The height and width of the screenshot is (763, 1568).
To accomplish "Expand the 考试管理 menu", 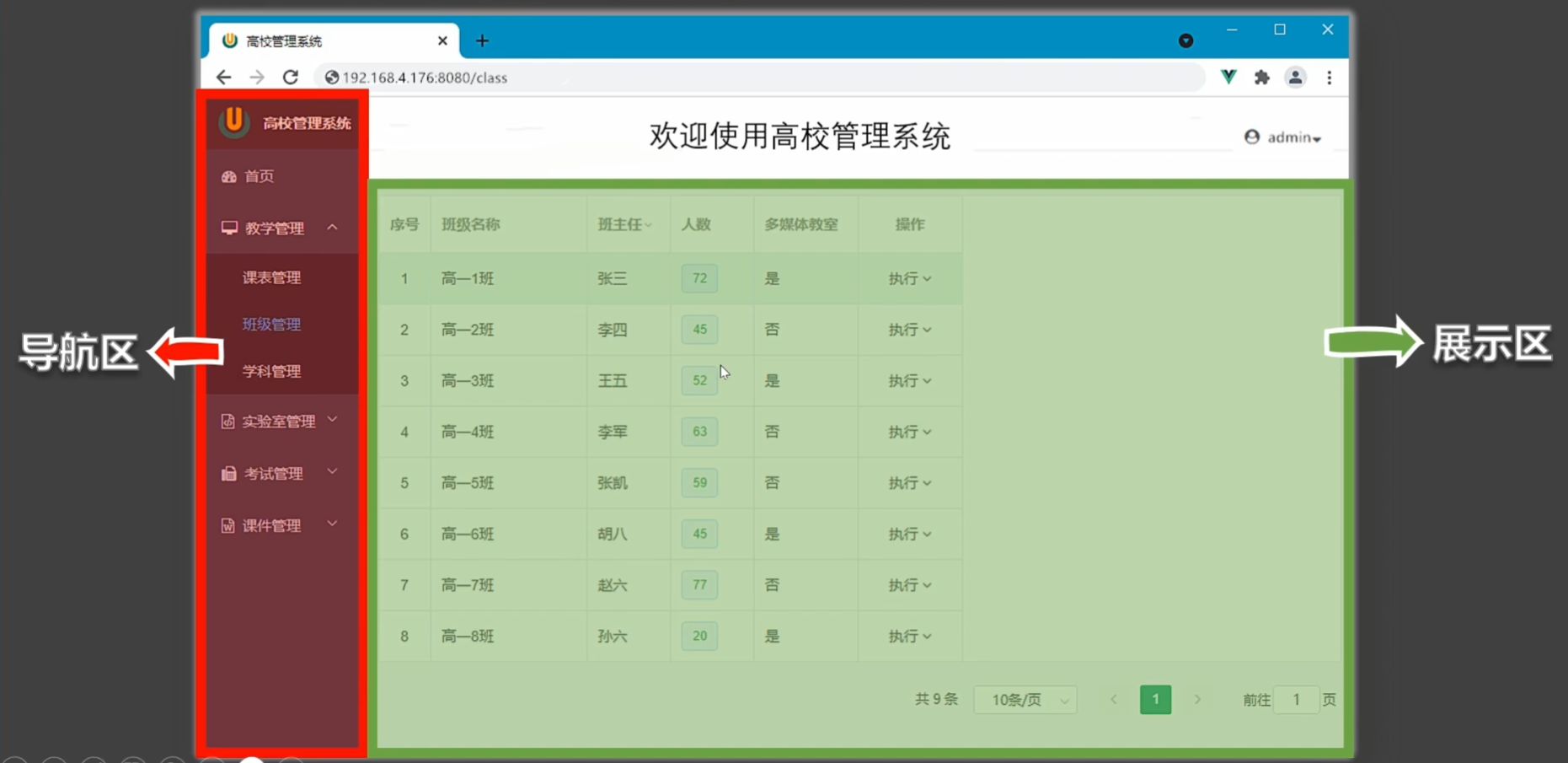I will click(x=282, y=473).
